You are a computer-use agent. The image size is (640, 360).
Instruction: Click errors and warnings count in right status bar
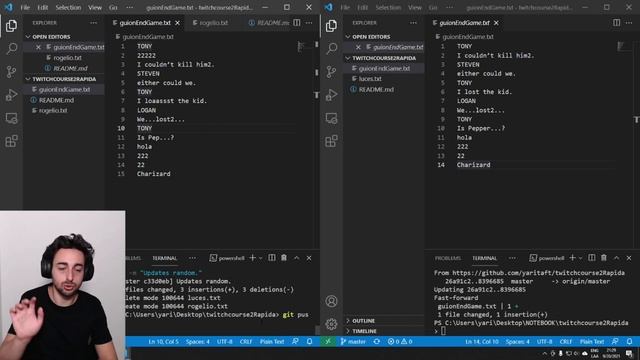[x=400, y=341]
